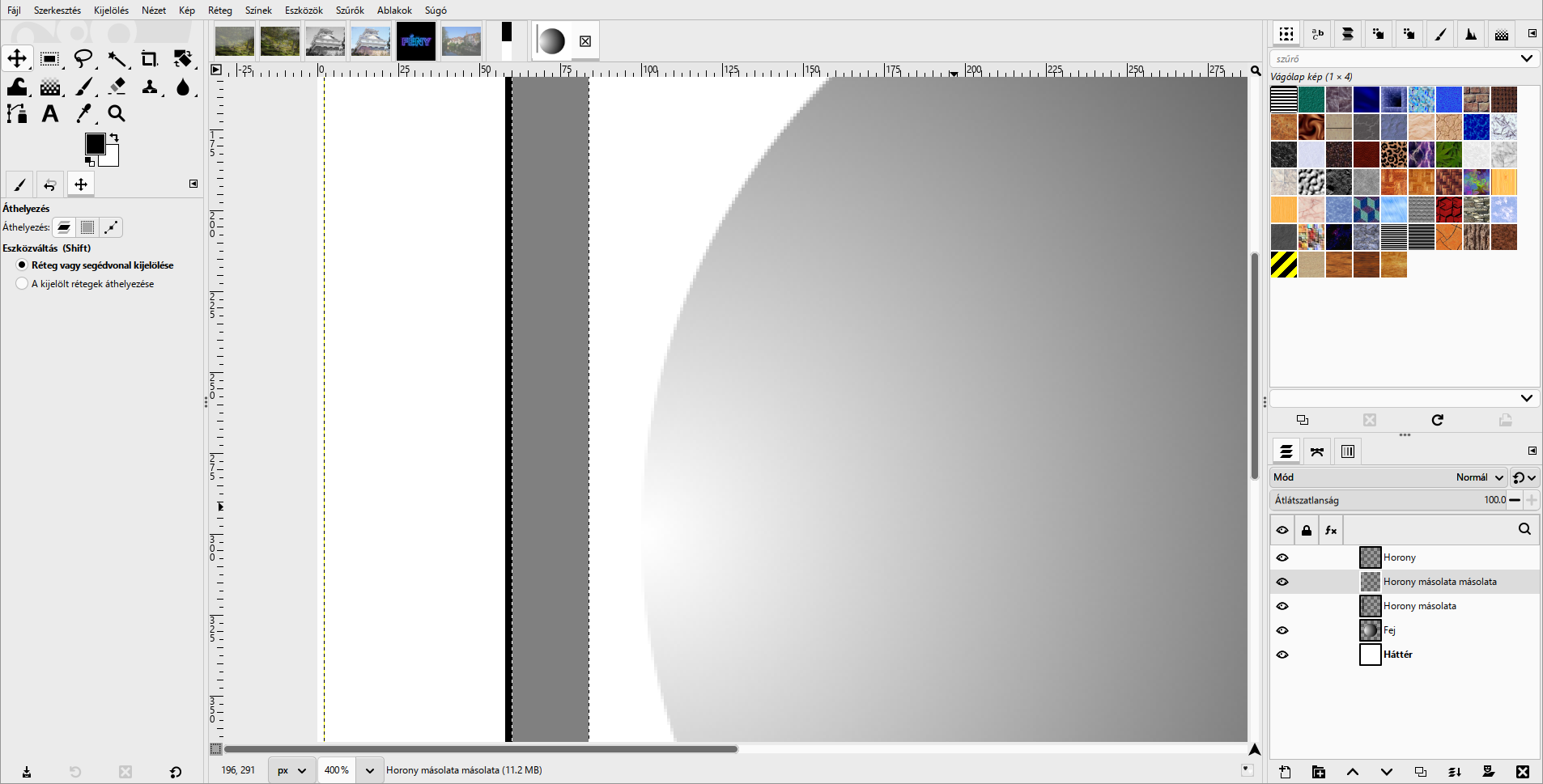Open the layer Mód Normál dropdown
The height and width of the screenshot is (784, 1543).
tap(1389, 477)
